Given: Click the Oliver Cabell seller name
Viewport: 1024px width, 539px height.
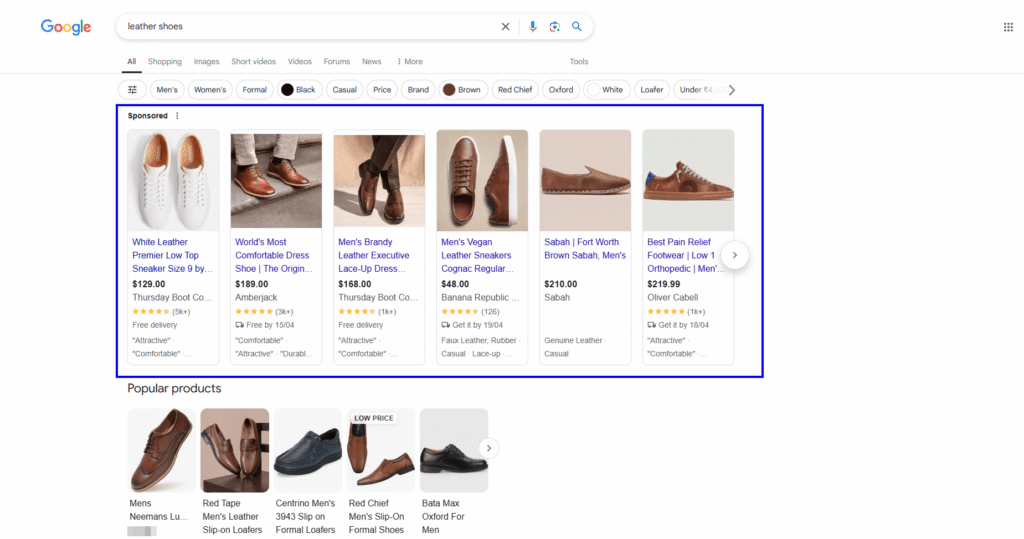Looking at the screenshot, I should point(673,297).
